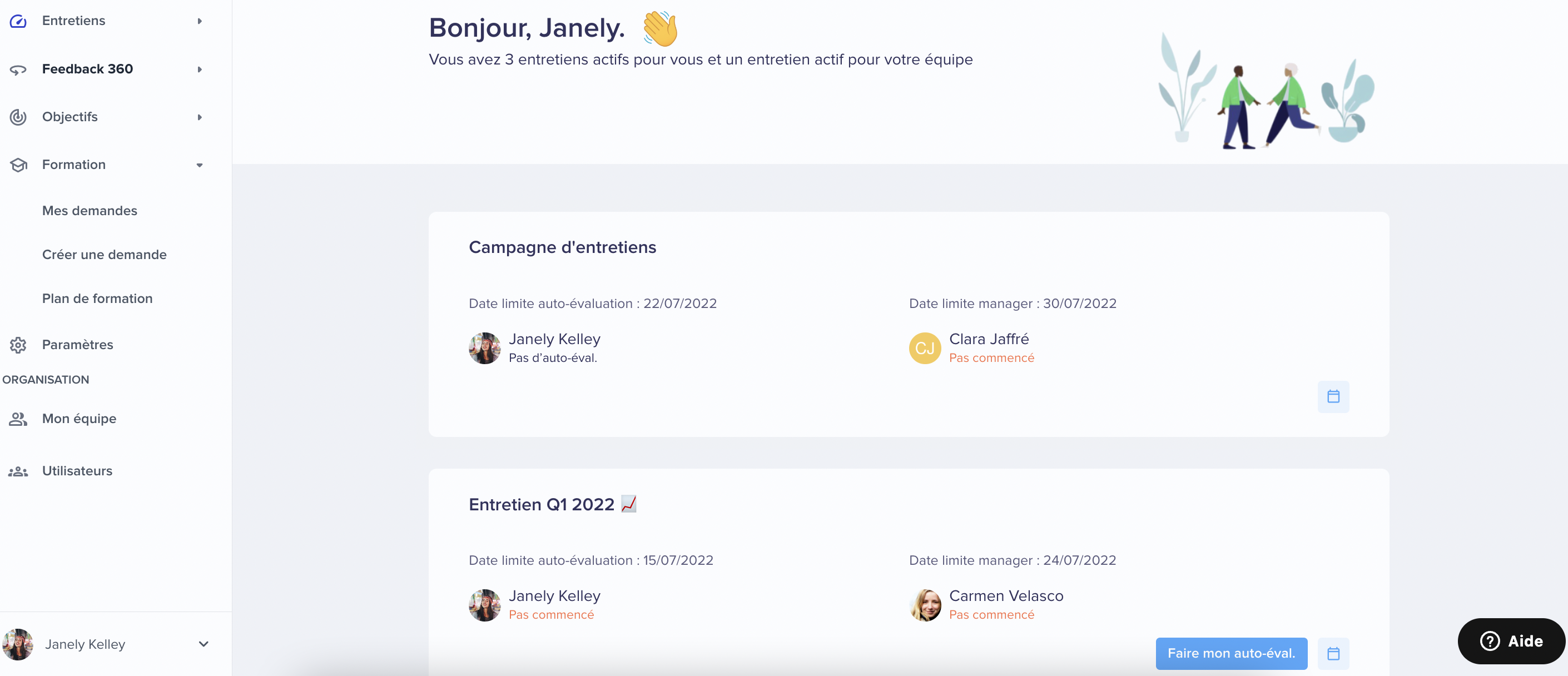Click the ORGANISATION section label
The image size is (1568, 676).
[46, 380]
